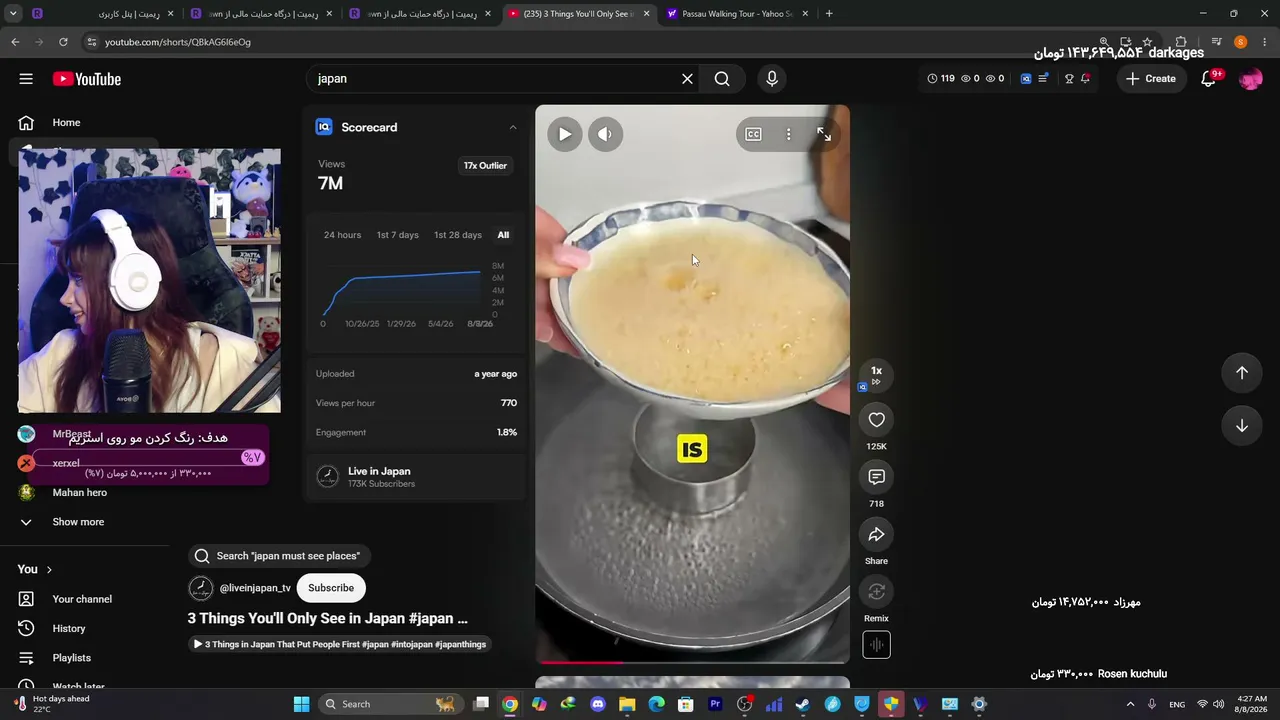Reload the YouTube page
This screenshot has width=1280, height=720.
(63, 42)
